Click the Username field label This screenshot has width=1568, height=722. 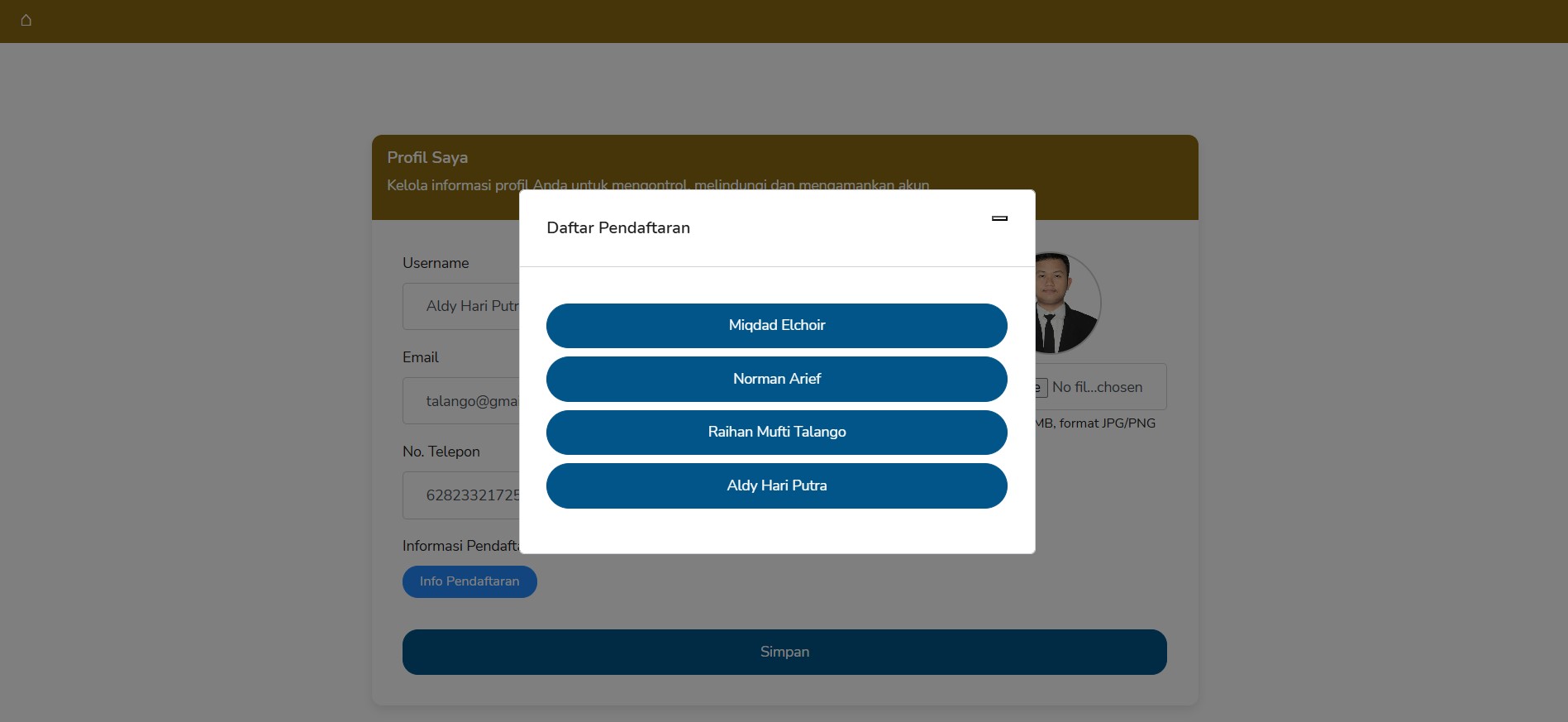point(436,263)
